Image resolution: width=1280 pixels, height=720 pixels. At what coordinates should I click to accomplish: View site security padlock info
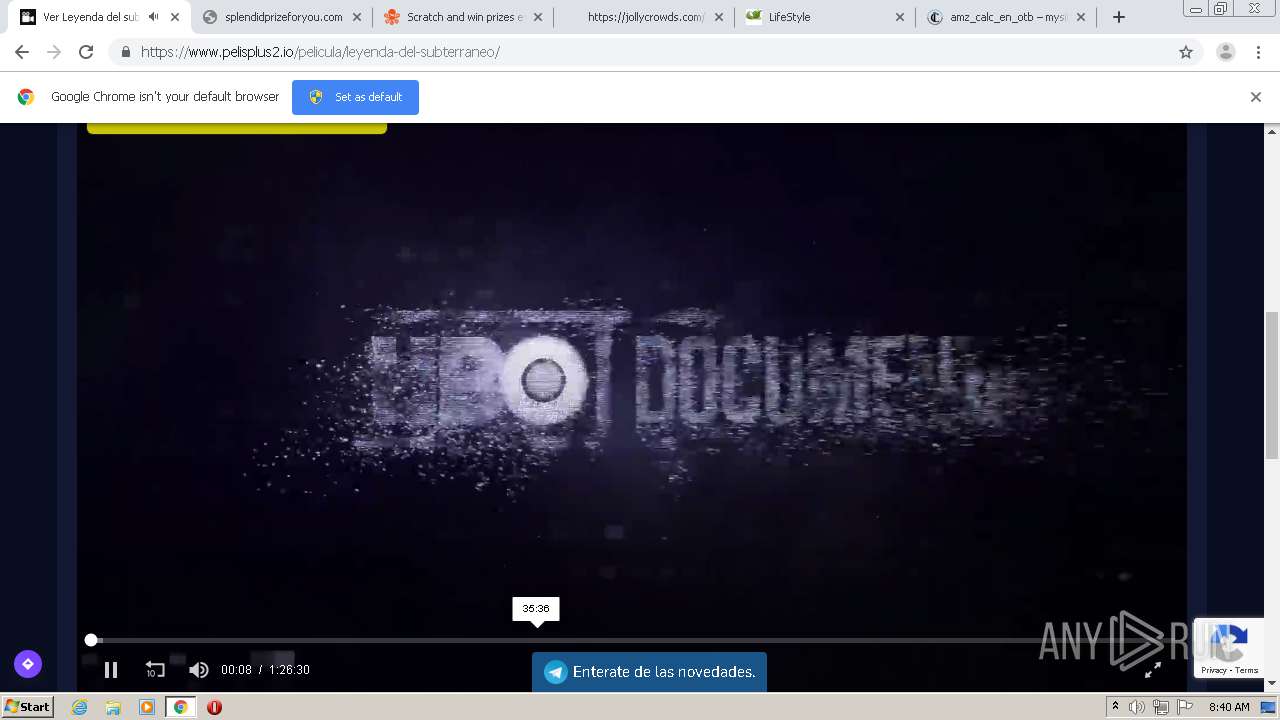[x=125, y=52]
